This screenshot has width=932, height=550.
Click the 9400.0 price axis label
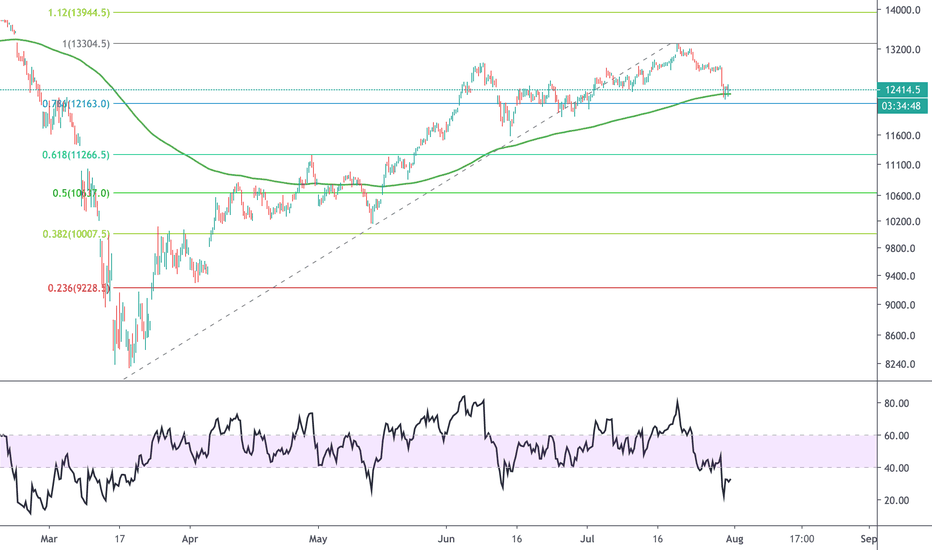pos(900,276)
